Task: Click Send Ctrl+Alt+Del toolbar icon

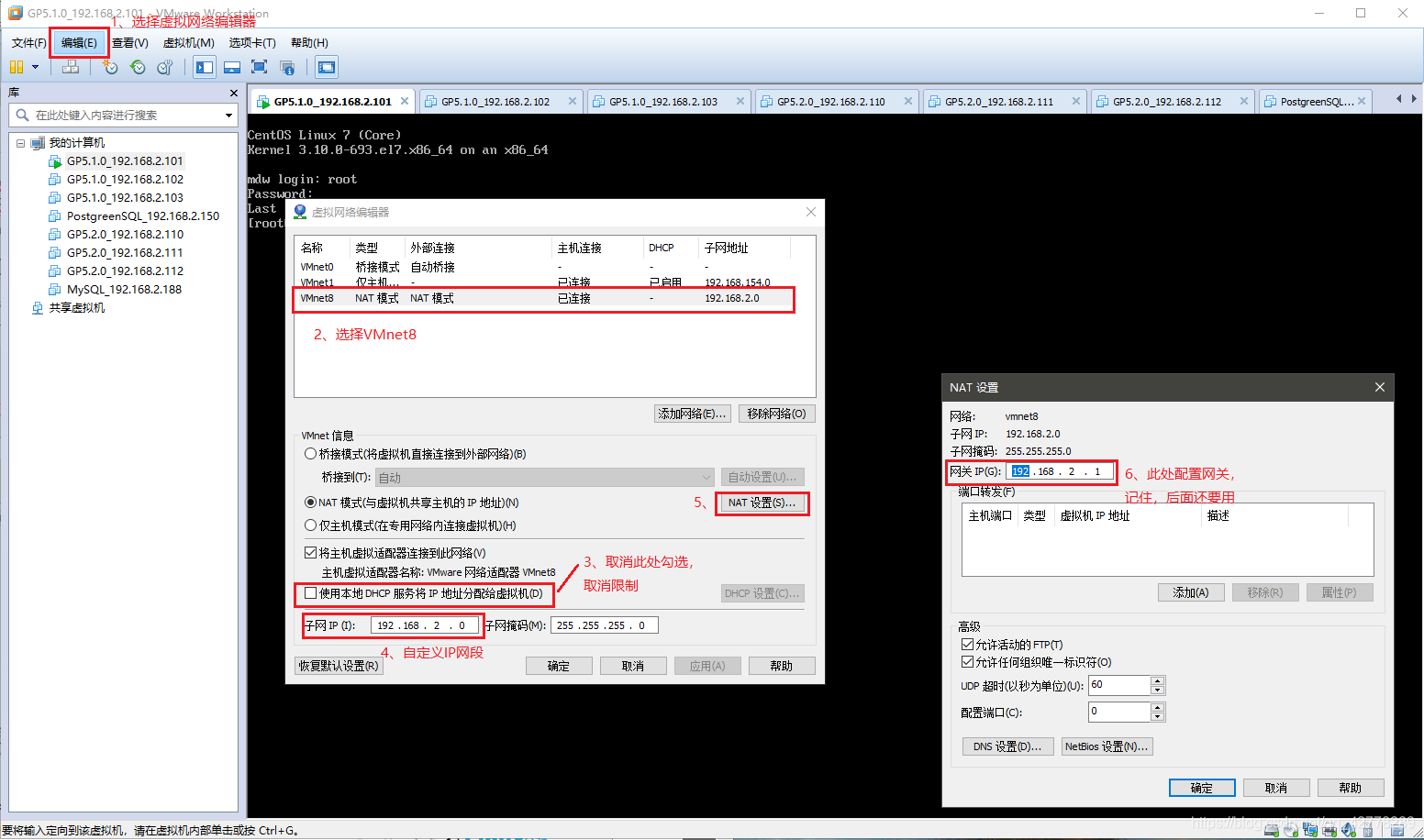Action: tap(71, 67)
